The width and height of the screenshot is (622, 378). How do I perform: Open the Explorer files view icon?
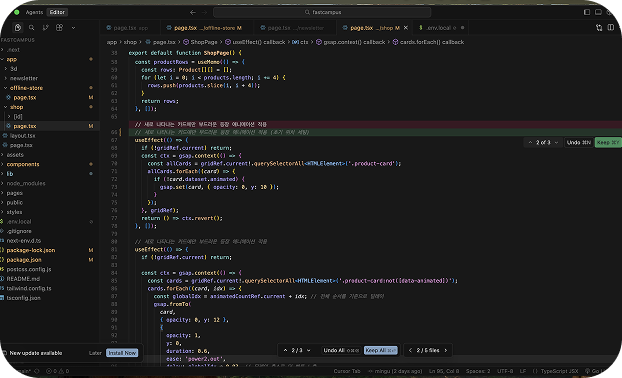(x=18, y=28)
